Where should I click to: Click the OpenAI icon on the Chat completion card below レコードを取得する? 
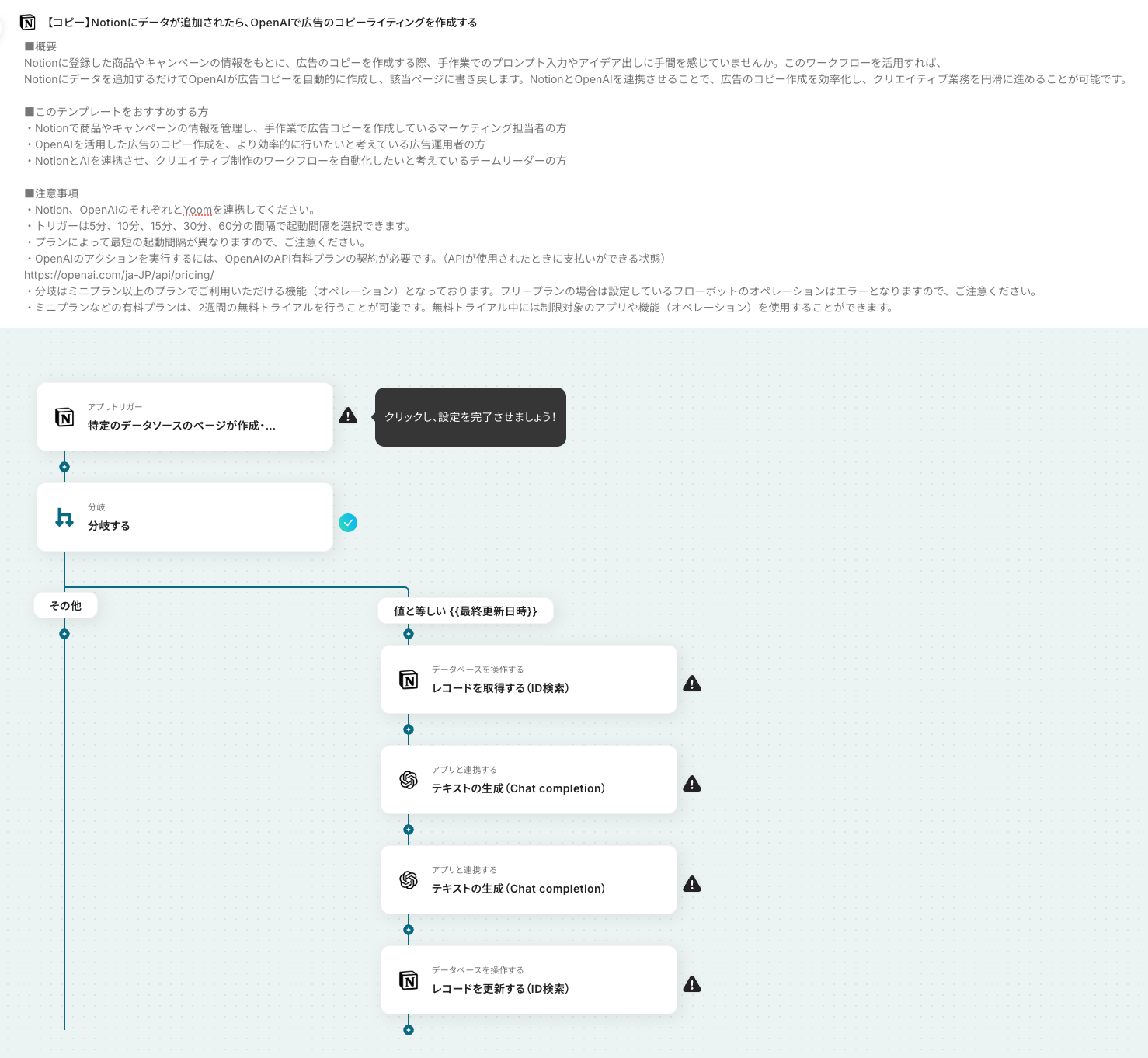coord(409,780)
